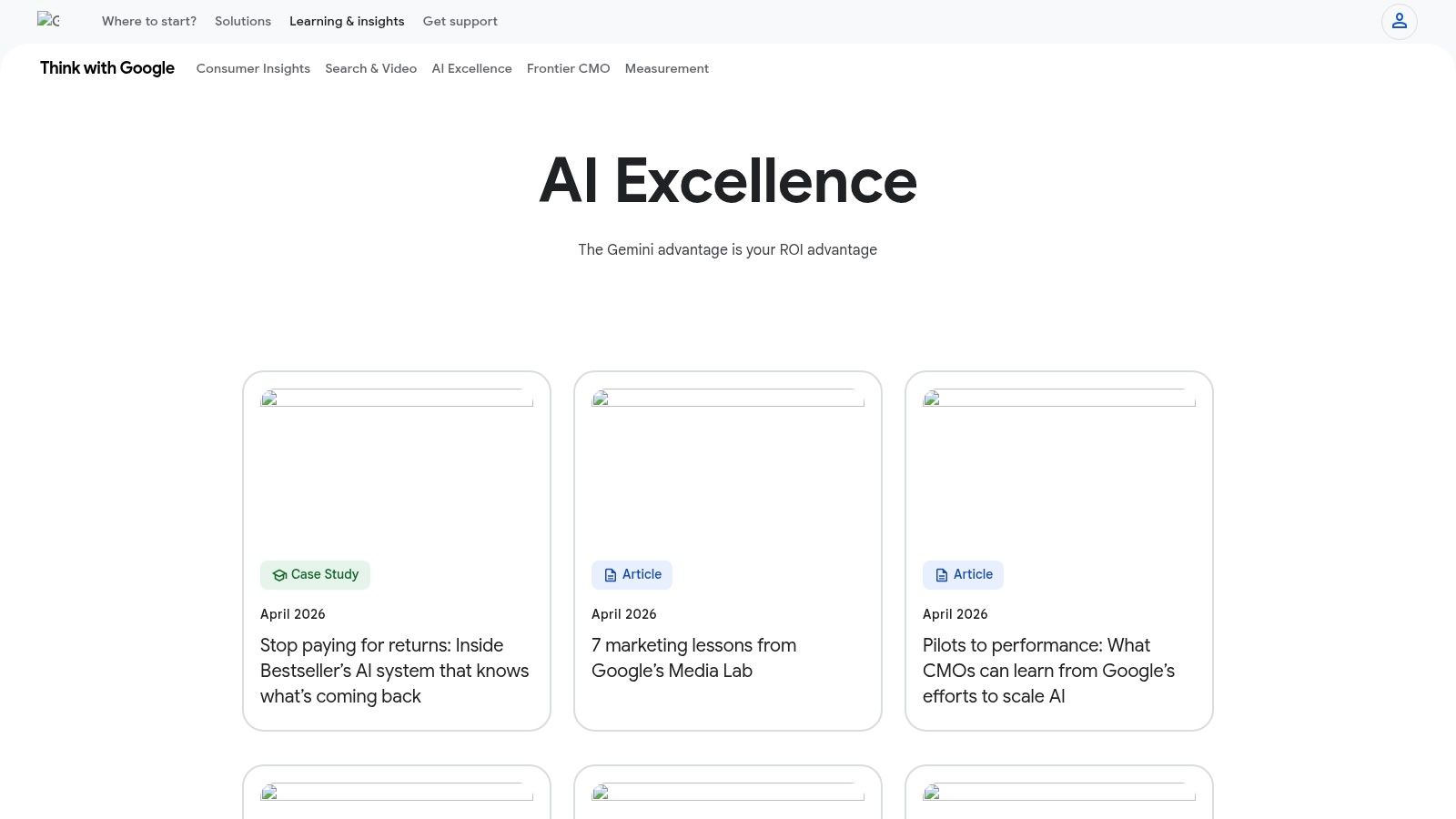1456x819 pixels.
Task: Click the document icon on the middle Article badge
Action: [x=610, y=574]
